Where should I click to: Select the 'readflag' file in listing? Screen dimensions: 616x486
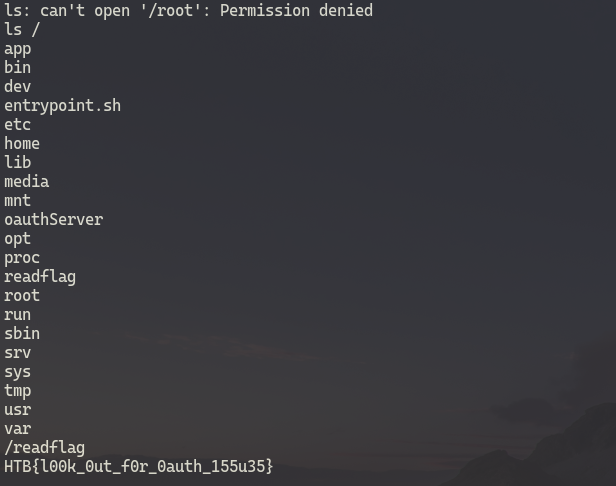pyautogui.click(x=40, y=277)
